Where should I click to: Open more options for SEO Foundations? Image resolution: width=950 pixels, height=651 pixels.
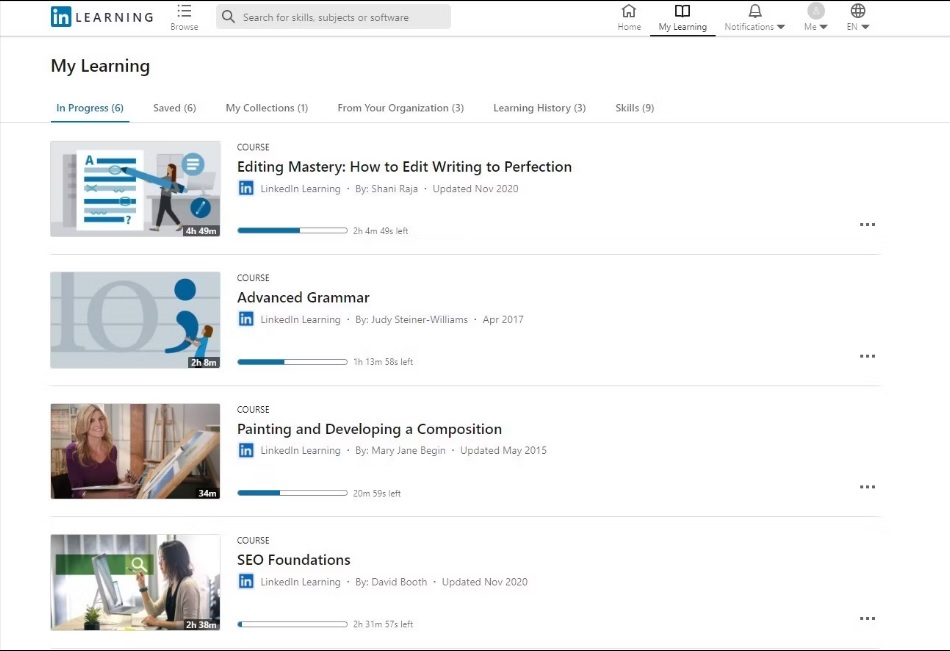(868, 618)
